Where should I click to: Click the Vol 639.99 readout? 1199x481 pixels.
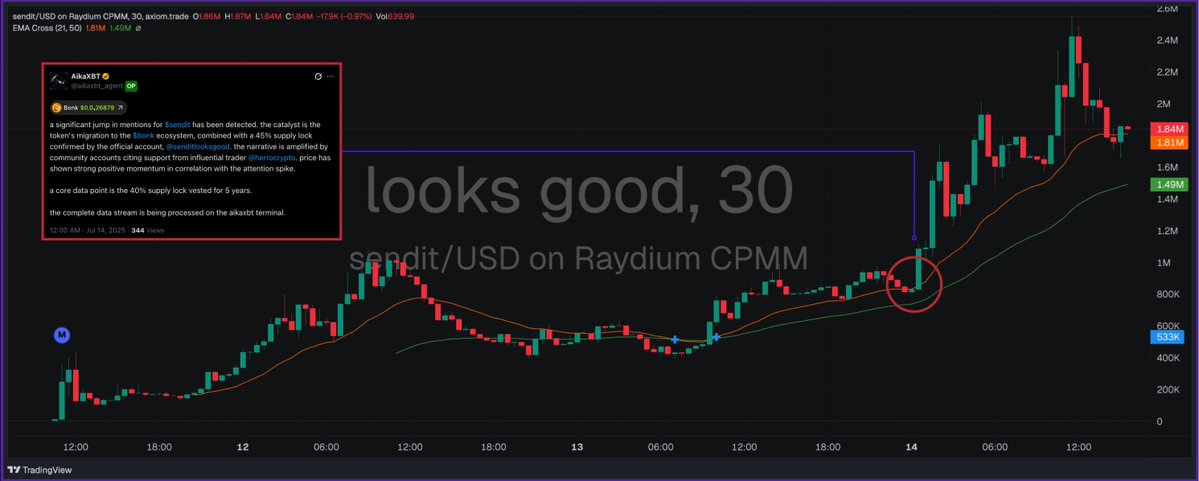pos(395,16)
